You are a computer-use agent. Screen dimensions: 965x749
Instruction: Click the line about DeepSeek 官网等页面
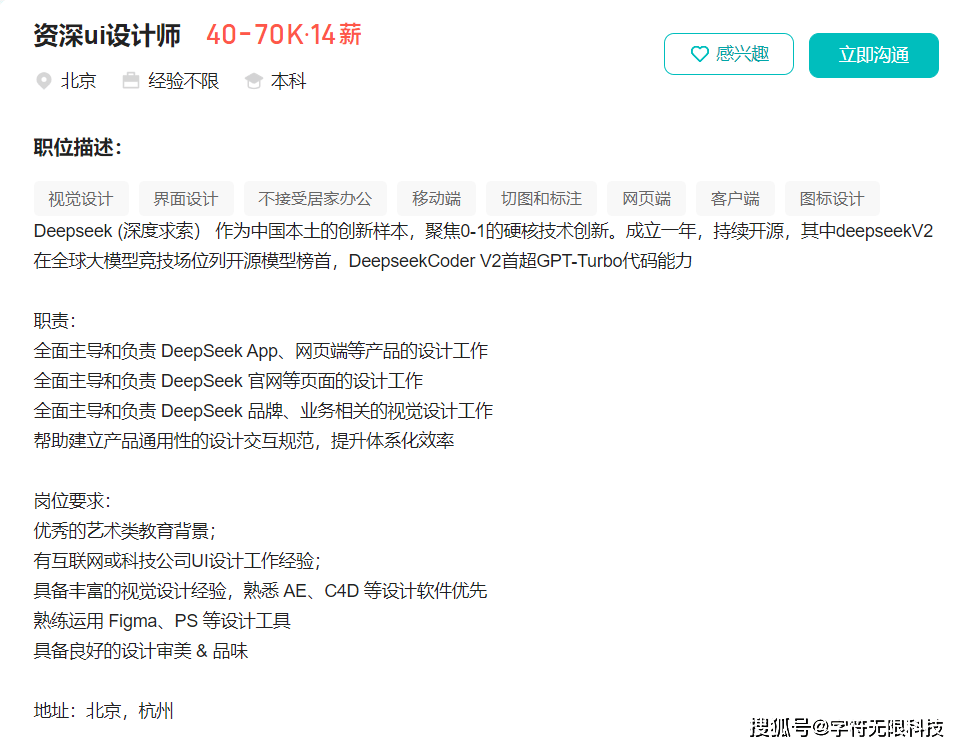(x=228, y=380)
